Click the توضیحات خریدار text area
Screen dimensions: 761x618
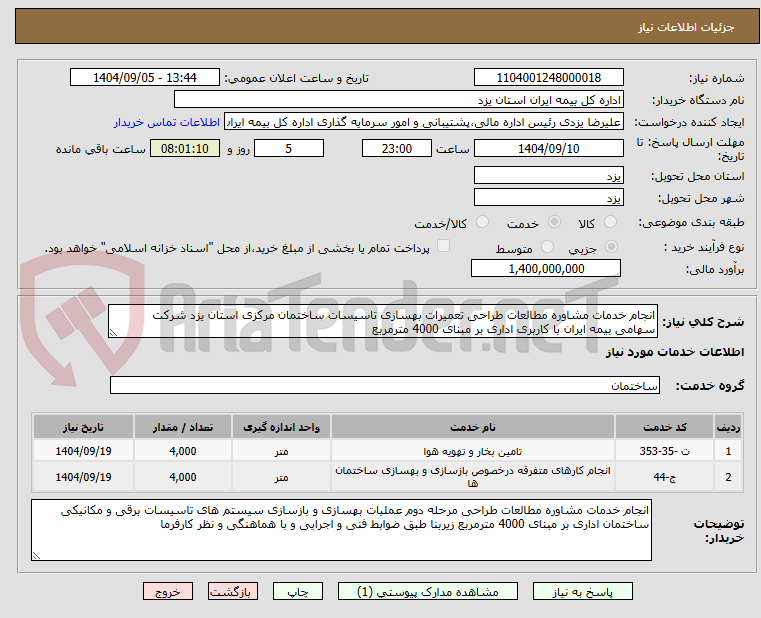[x=341, y=530]
